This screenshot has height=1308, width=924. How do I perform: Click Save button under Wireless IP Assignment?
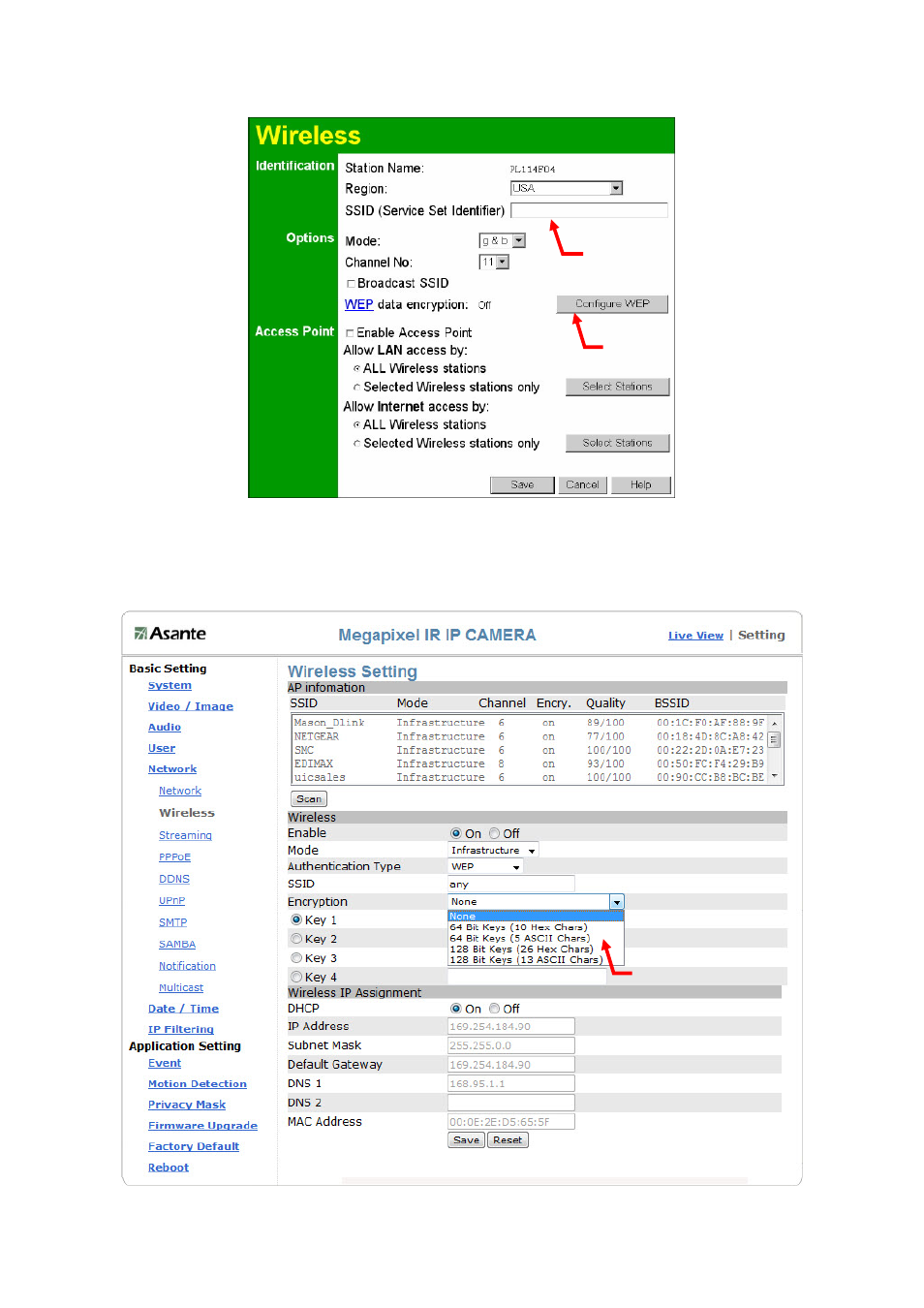tap(467, 1140)
